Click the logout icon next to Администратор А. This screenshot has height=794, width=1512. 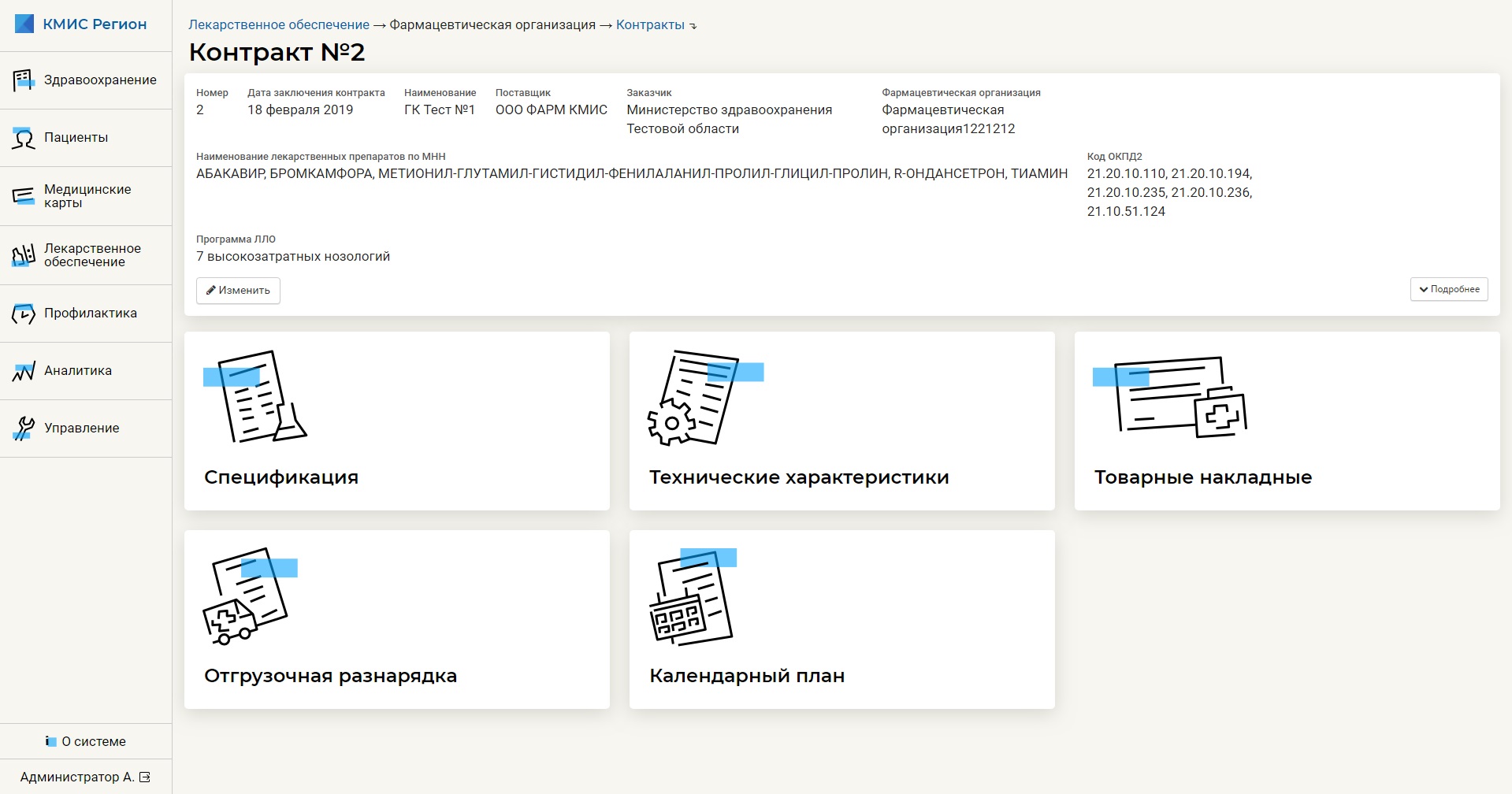[145, 777]
